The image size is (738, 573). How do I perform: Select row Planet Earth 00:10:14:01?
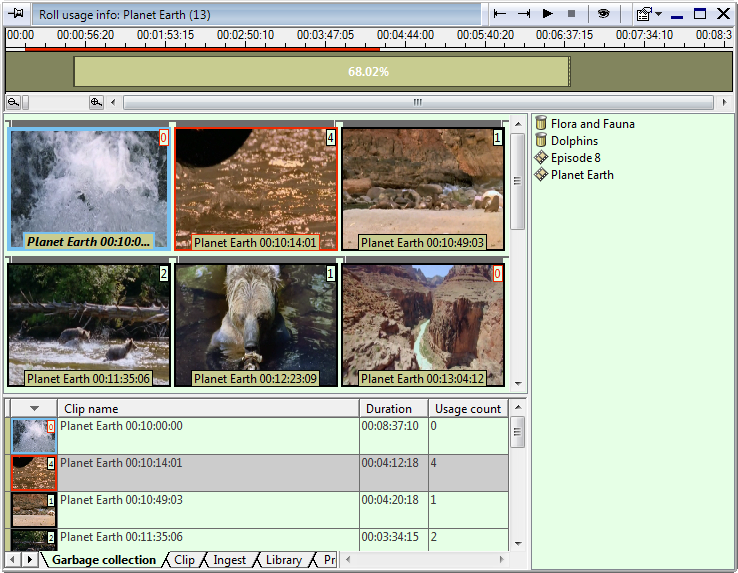(257, 473)
